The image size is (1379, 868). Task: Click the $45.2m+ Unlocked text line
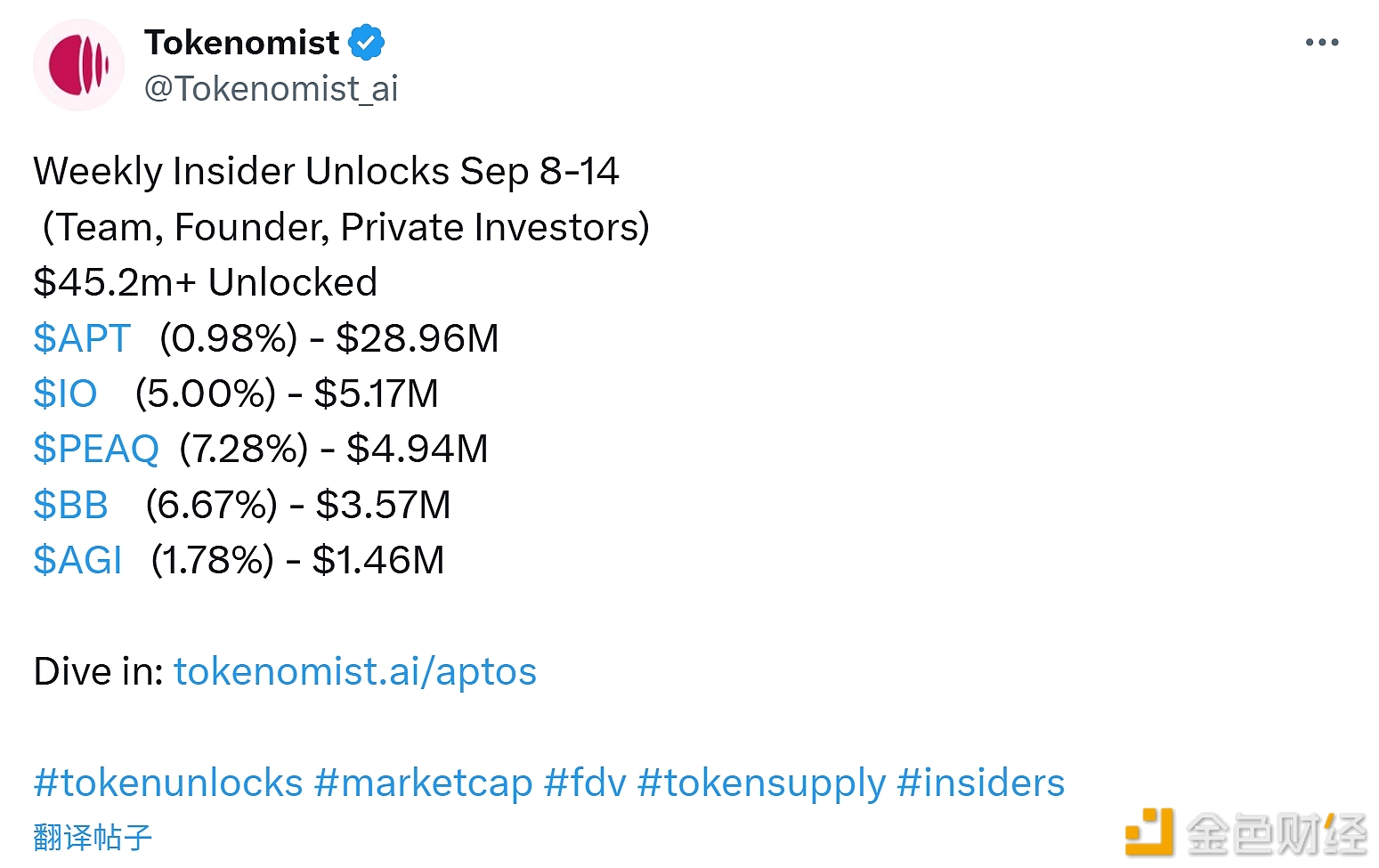point(206,282)
